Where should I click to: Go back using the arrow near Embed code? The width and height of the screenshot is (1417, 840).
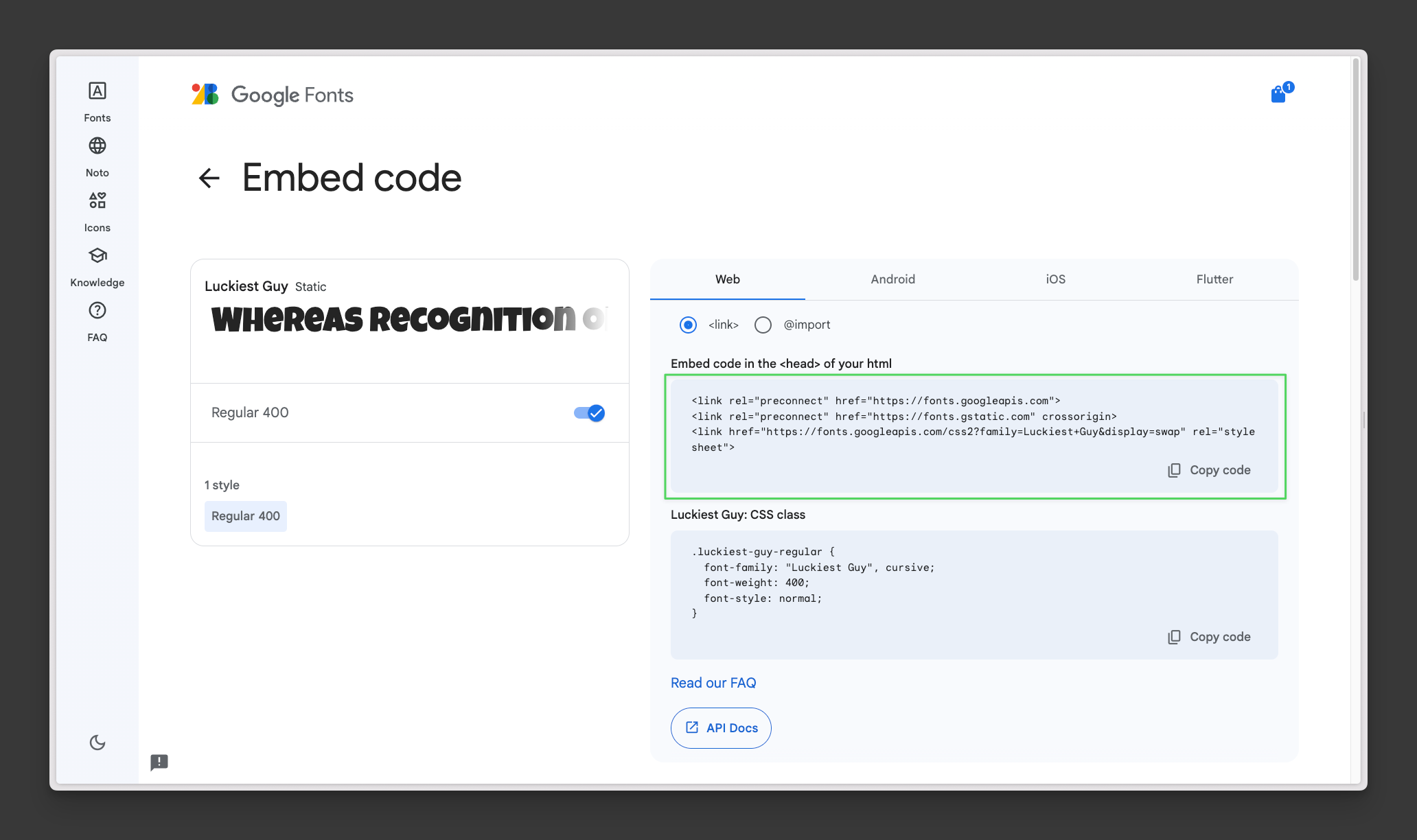pos(209,178)
